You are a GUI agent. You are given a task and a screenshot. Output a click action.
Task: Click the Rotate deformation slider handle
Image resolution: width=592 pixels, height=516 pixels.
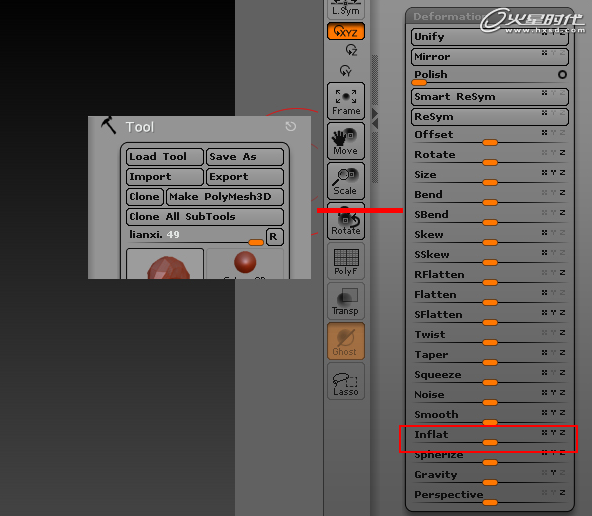tap(490, 163)
